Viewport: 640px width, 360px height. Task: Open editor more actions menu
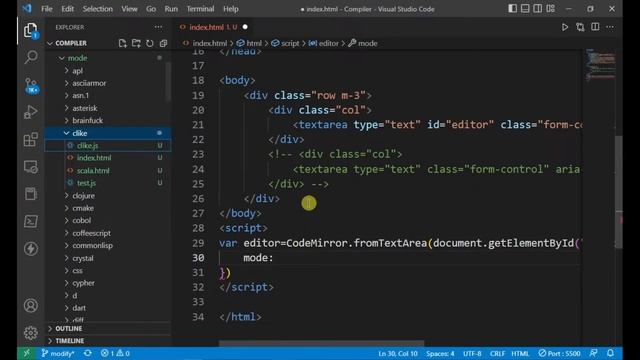(x=610, y=27)
